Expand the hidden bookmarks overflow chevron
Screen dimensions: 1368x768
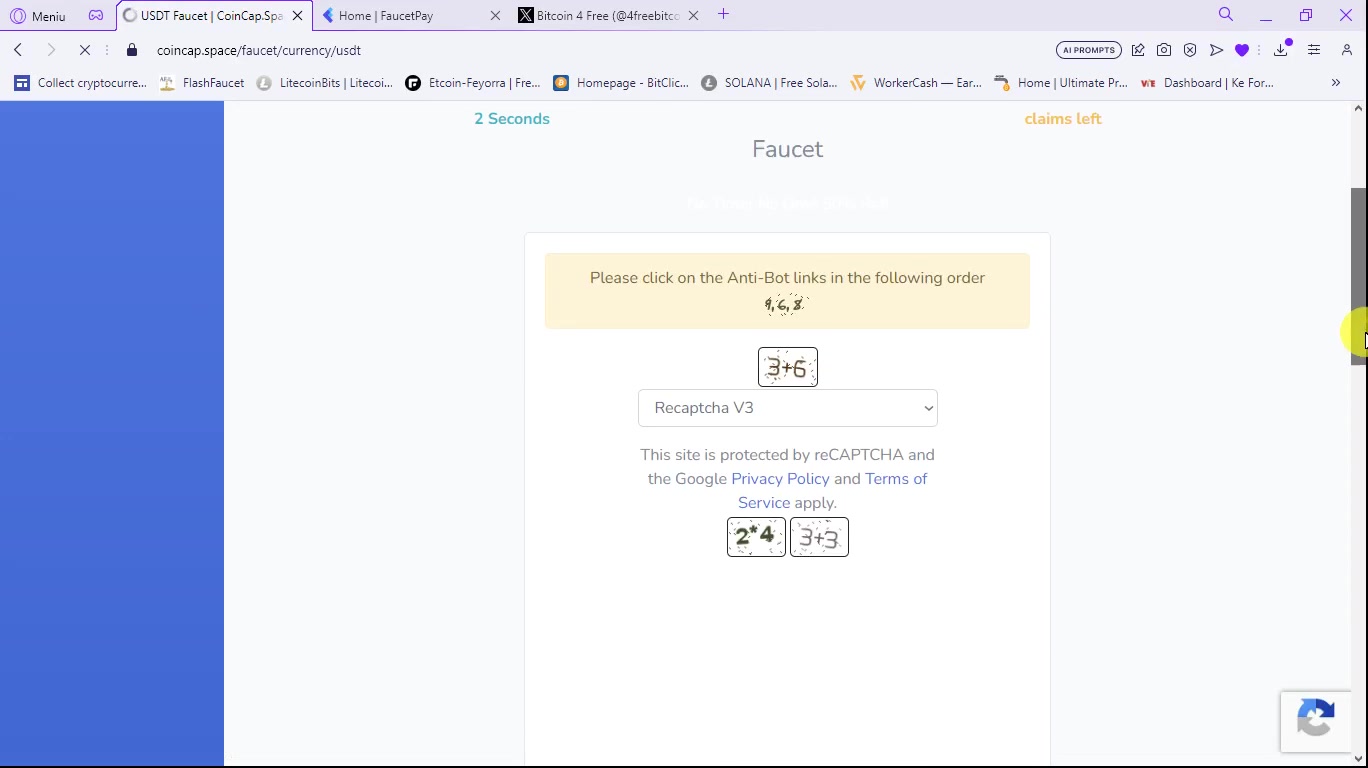pyautogui.click(x=1336, y=83)
